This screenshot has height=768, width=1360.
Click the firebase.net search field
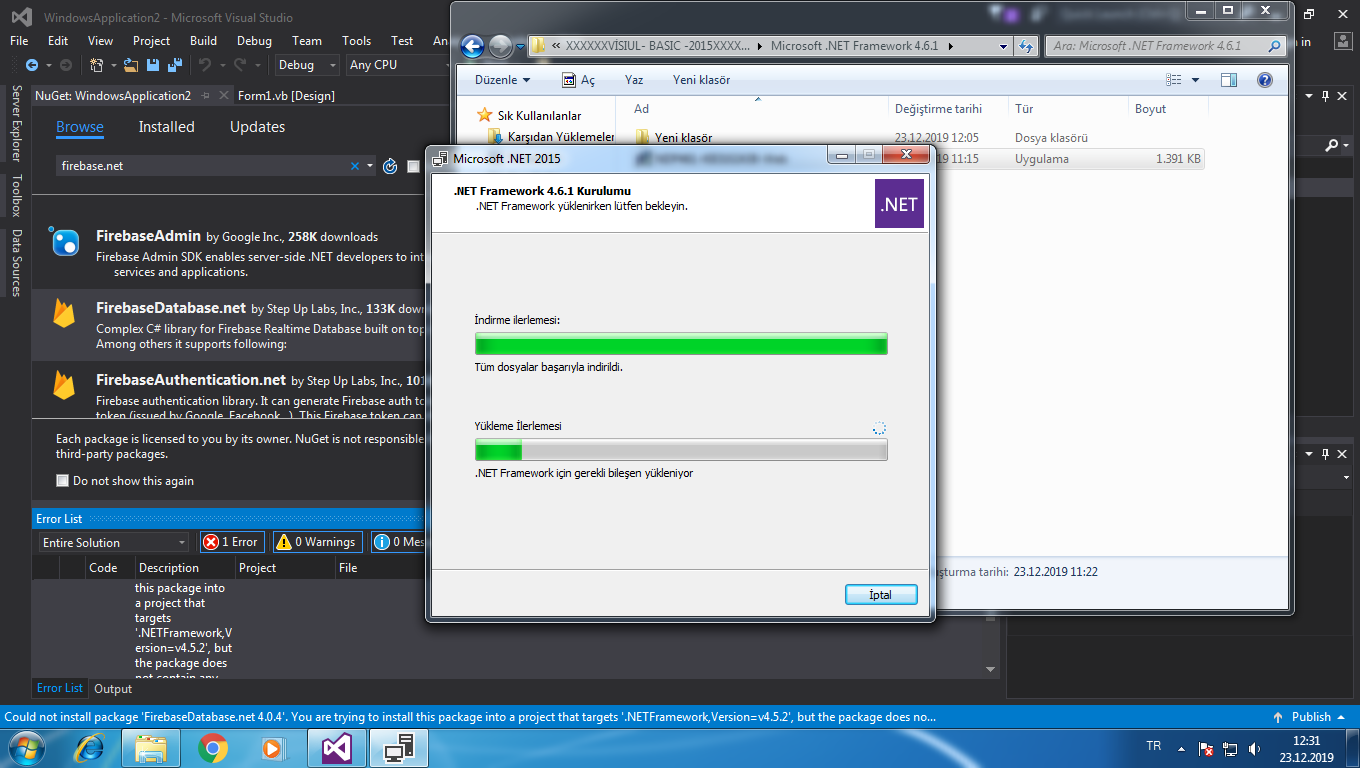tap(200, 166)
